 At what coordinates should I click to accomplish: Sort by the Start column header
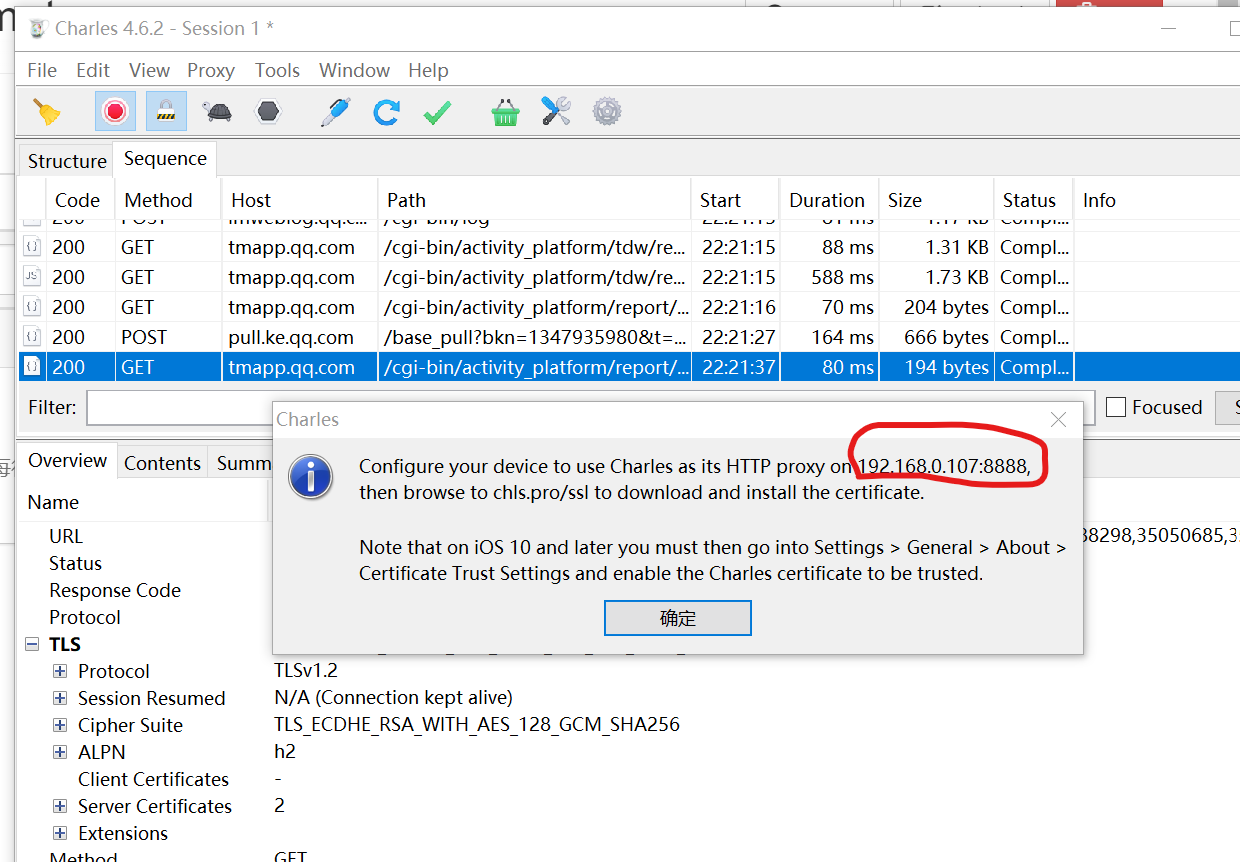(735, 200)
